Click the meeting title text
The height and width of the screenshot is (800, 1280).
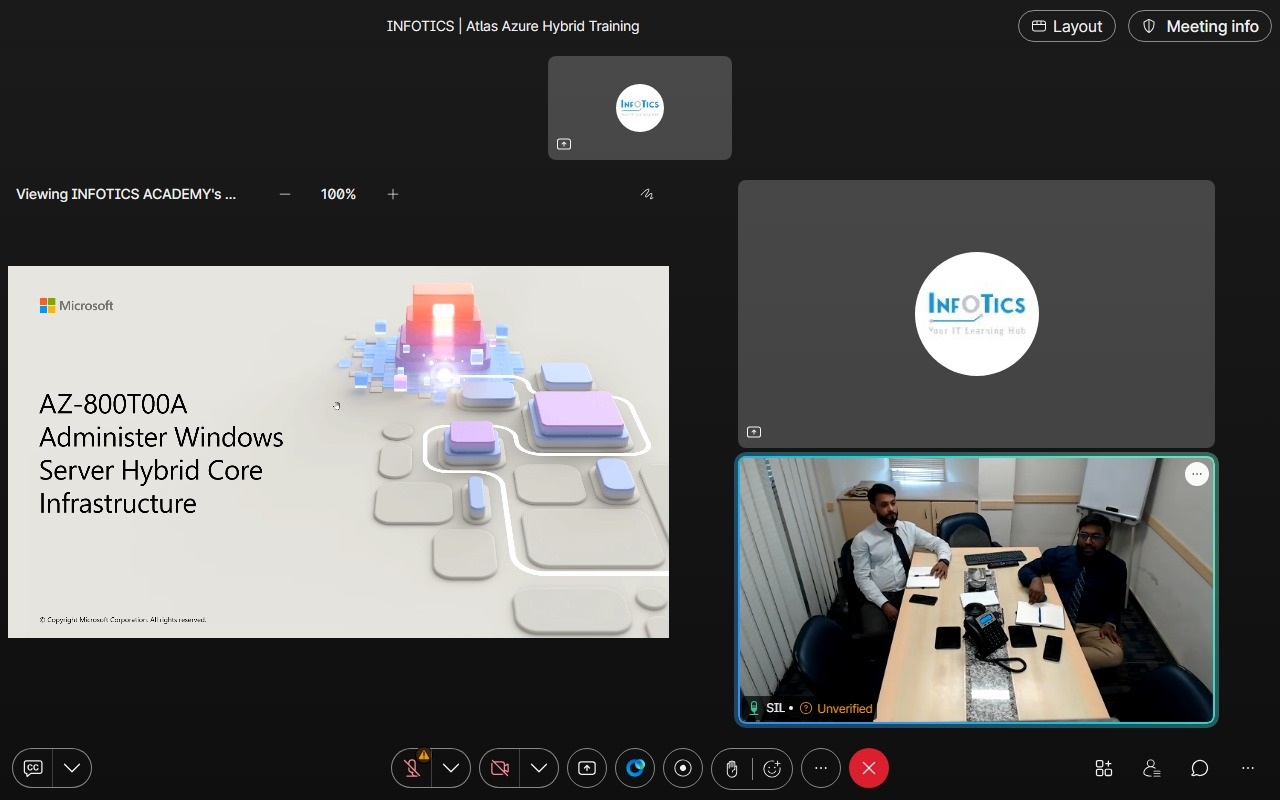tap(513, 26)
